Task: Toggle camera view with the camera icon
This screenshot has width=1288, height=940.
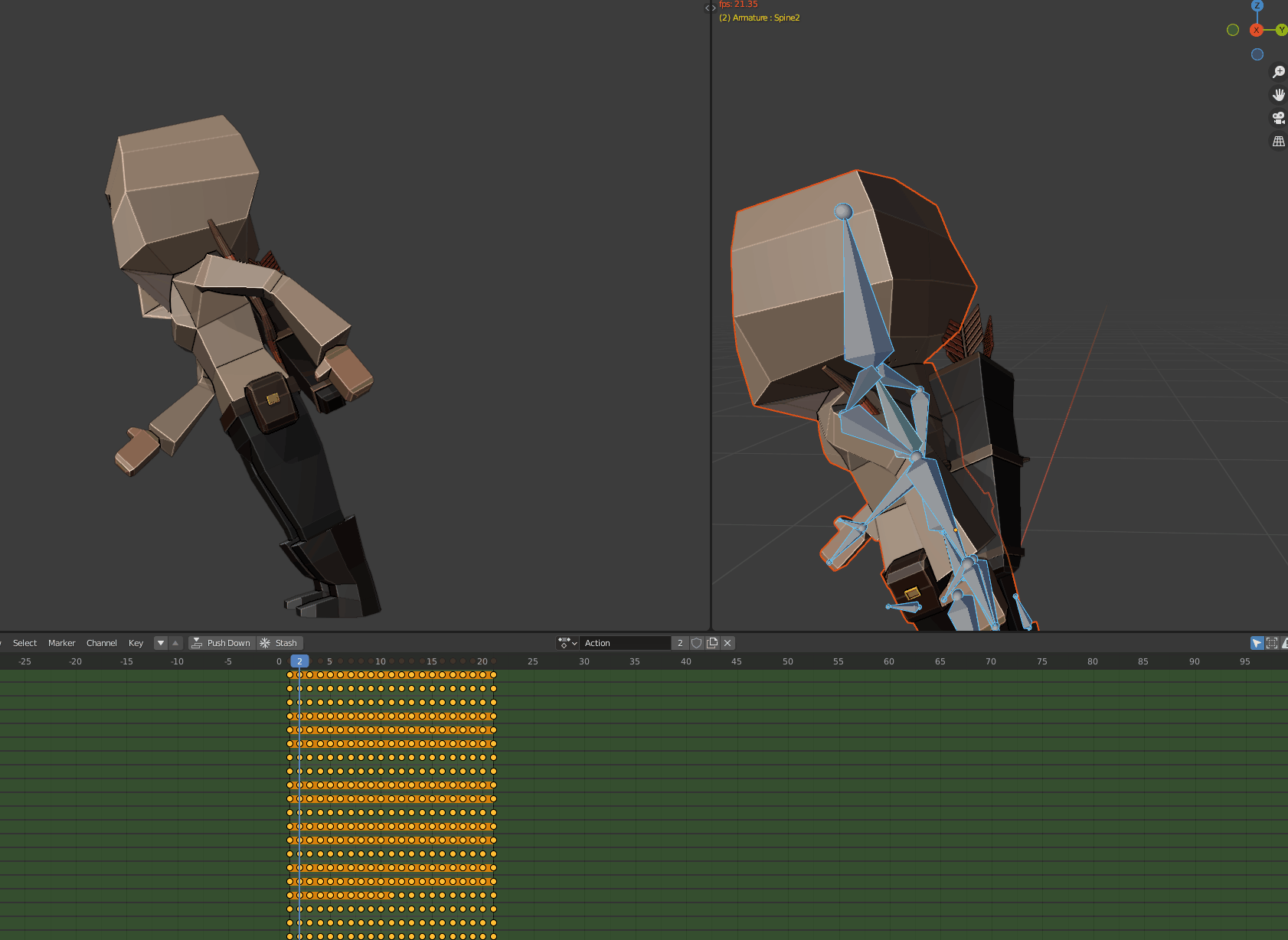Action: pos(1279,117)
